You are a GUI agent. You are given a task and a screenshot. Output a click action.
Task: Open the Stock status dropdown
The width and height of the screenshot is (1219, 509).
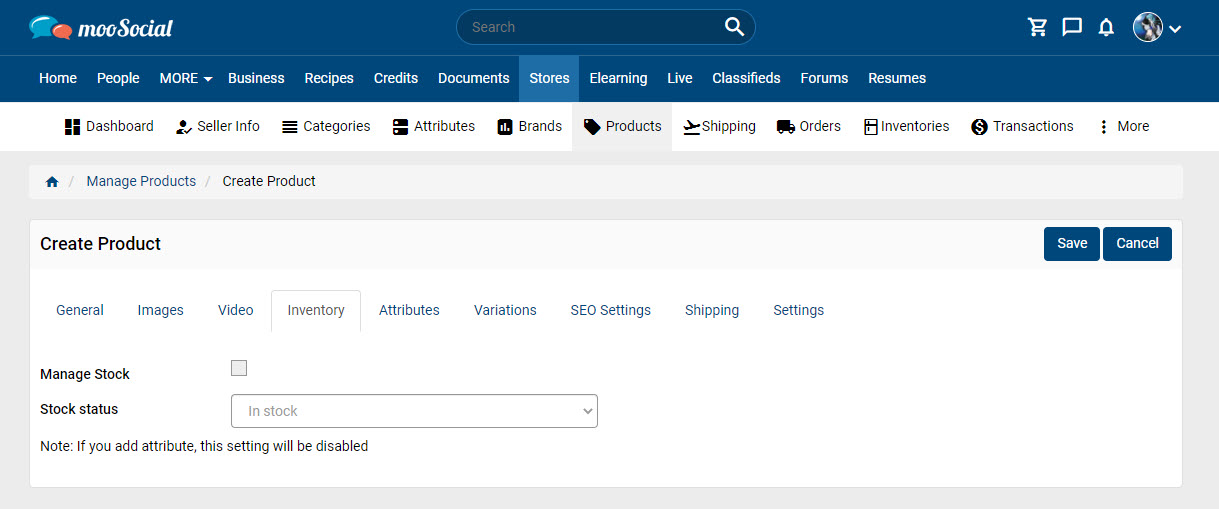tap(414, 411)
